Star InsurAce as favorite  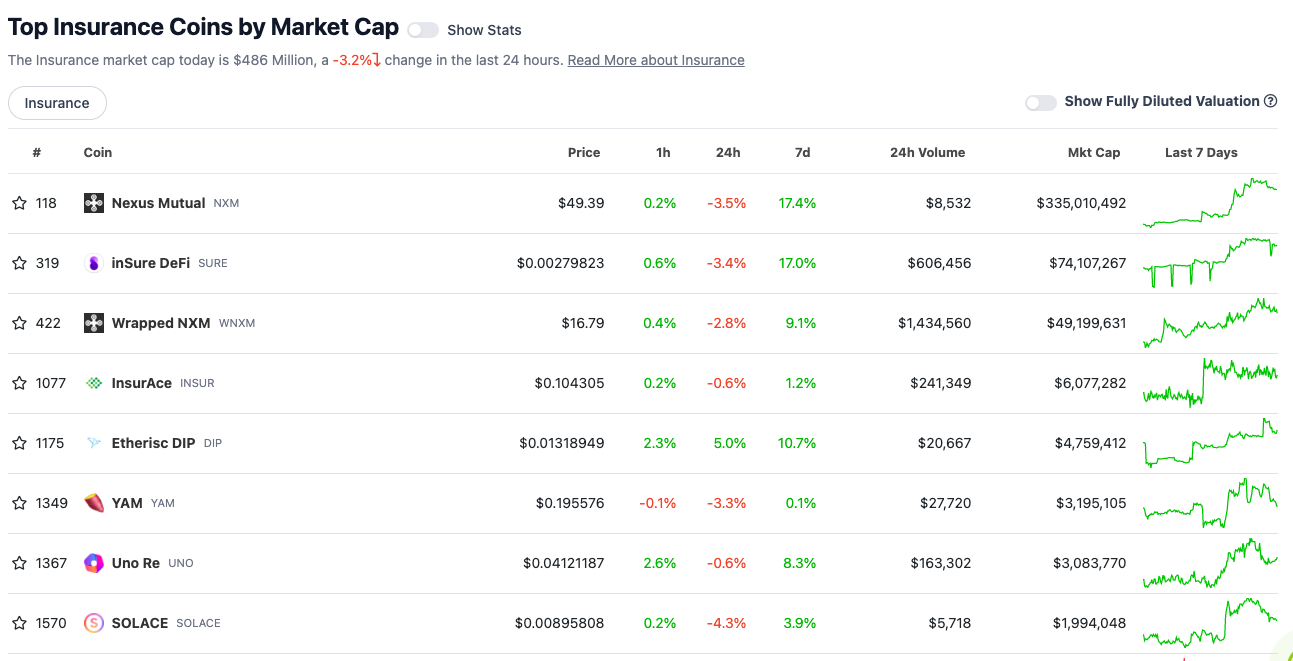click(19, 383)
